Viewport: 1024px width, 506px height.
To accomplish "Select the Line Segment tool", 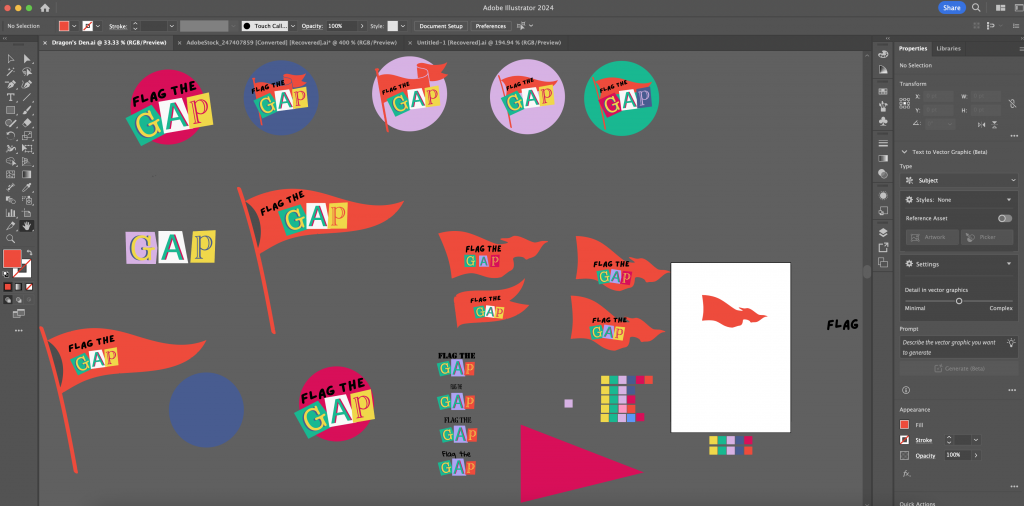I will click(x=27, y=97).
